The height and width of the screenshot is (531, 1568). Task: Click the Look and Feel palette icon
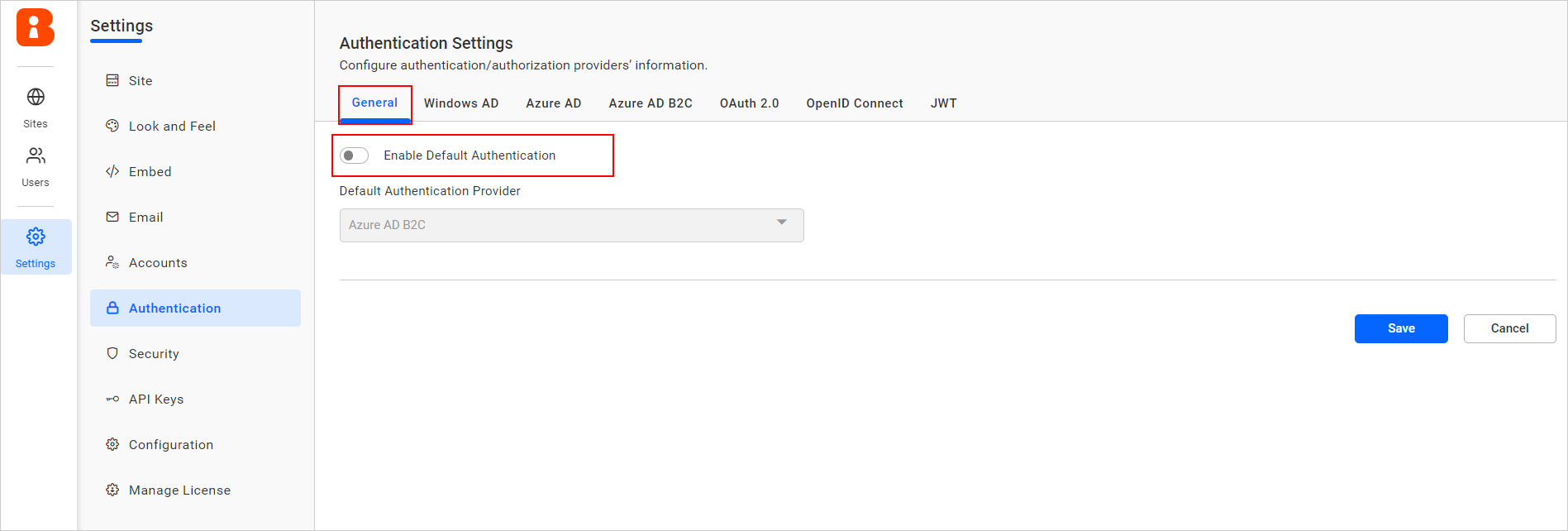(x=112, y=126)
